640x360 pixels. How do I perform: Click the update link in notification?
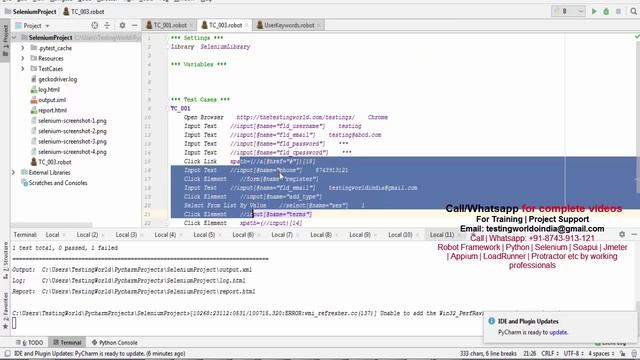click(x=558, y=332)
